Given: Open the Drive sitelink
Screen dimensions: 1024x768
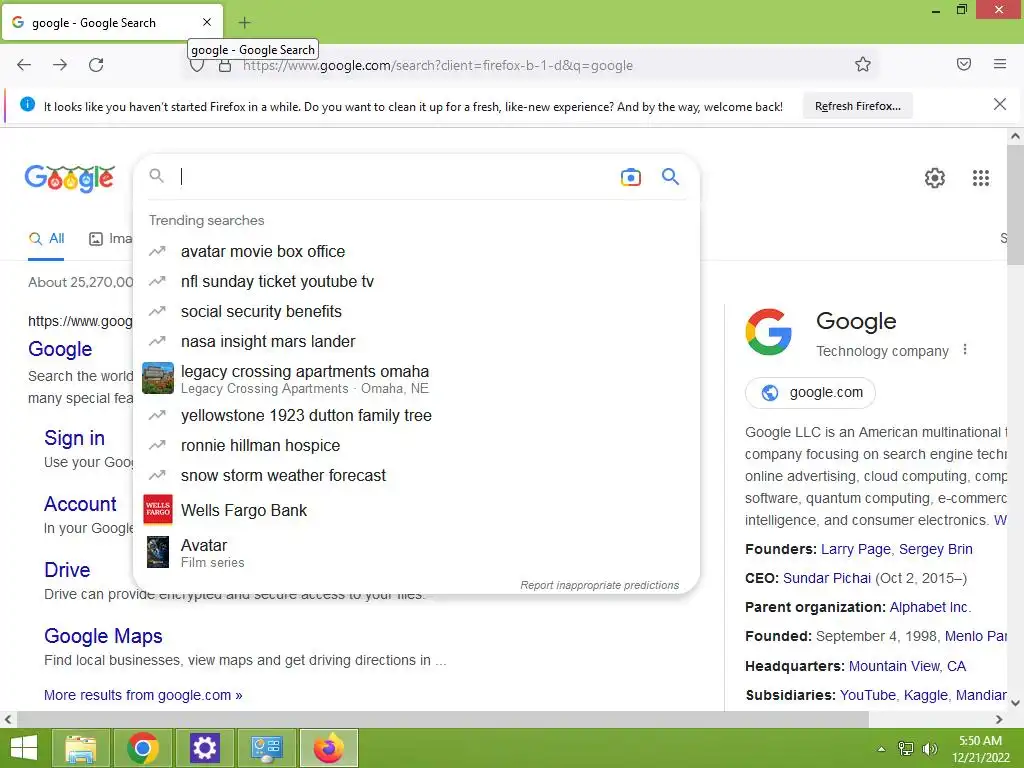Looking at the screenshot, I should coord(67,570).
